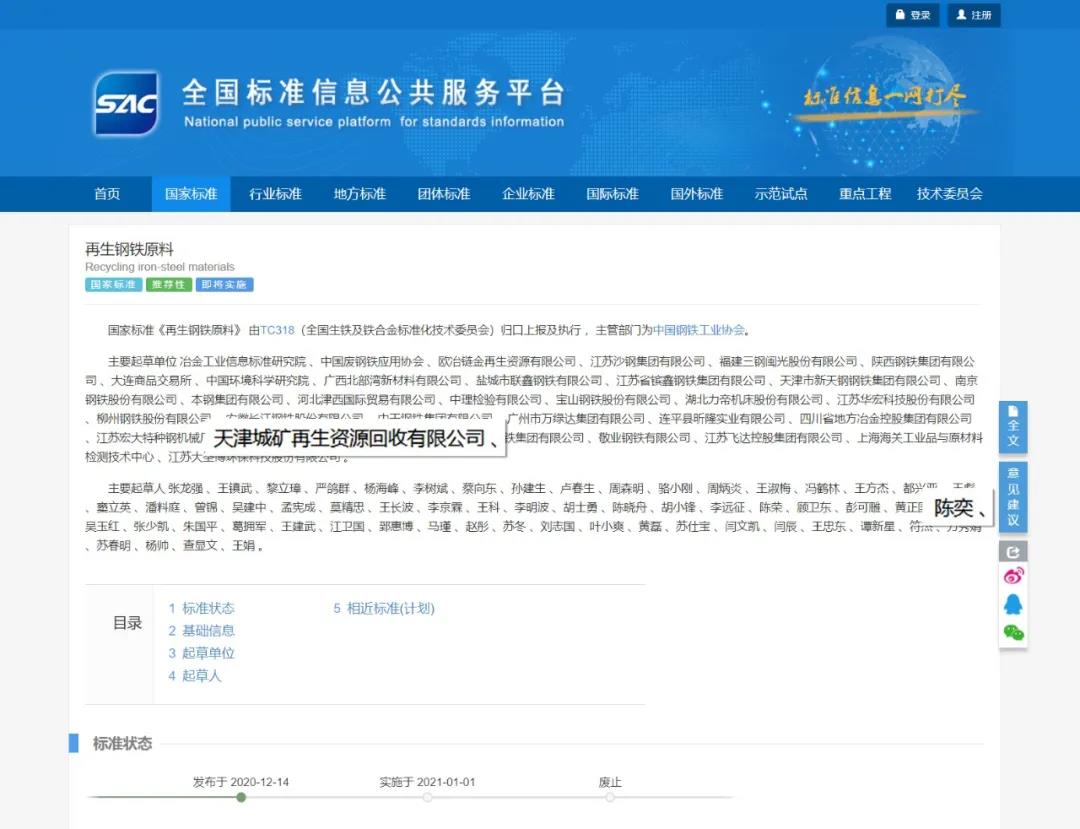
Task: Open 相近标准(计划) from the table of contents
Action: click(390, 608)
